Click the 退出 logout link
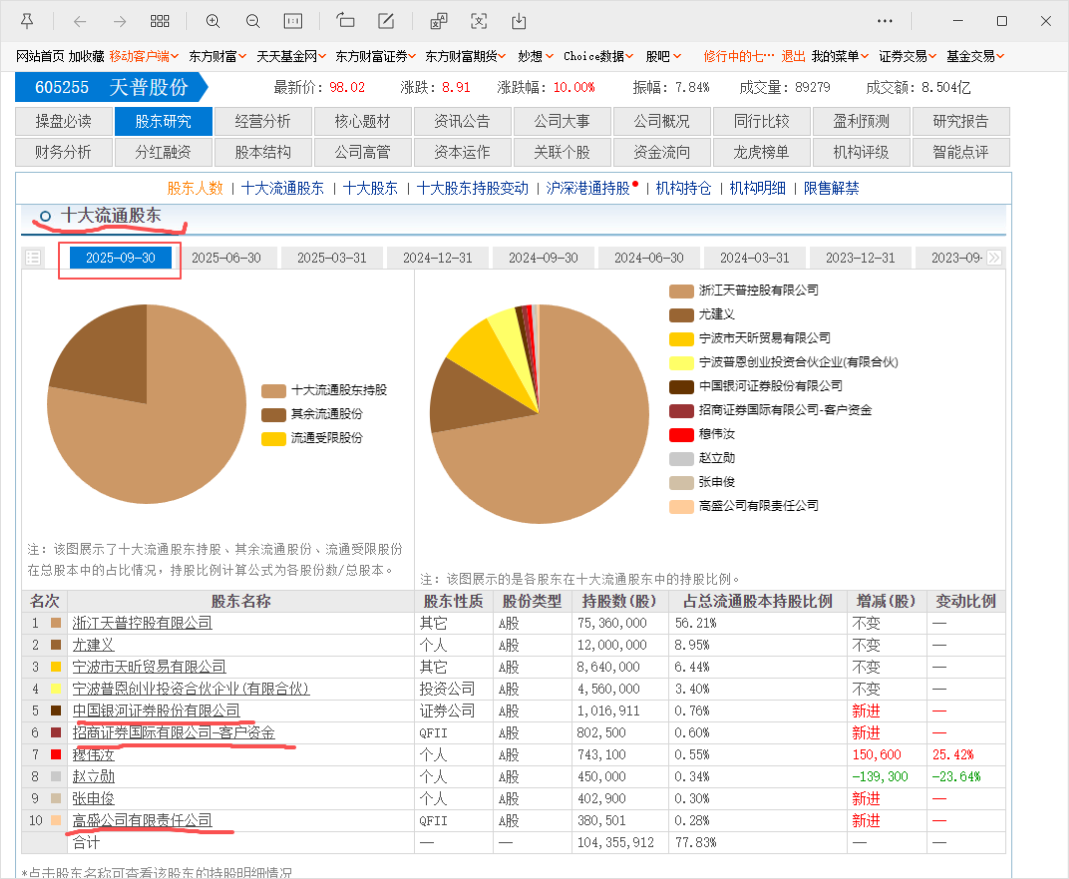This screenshot has width=1069, height=879. point(793,57)
